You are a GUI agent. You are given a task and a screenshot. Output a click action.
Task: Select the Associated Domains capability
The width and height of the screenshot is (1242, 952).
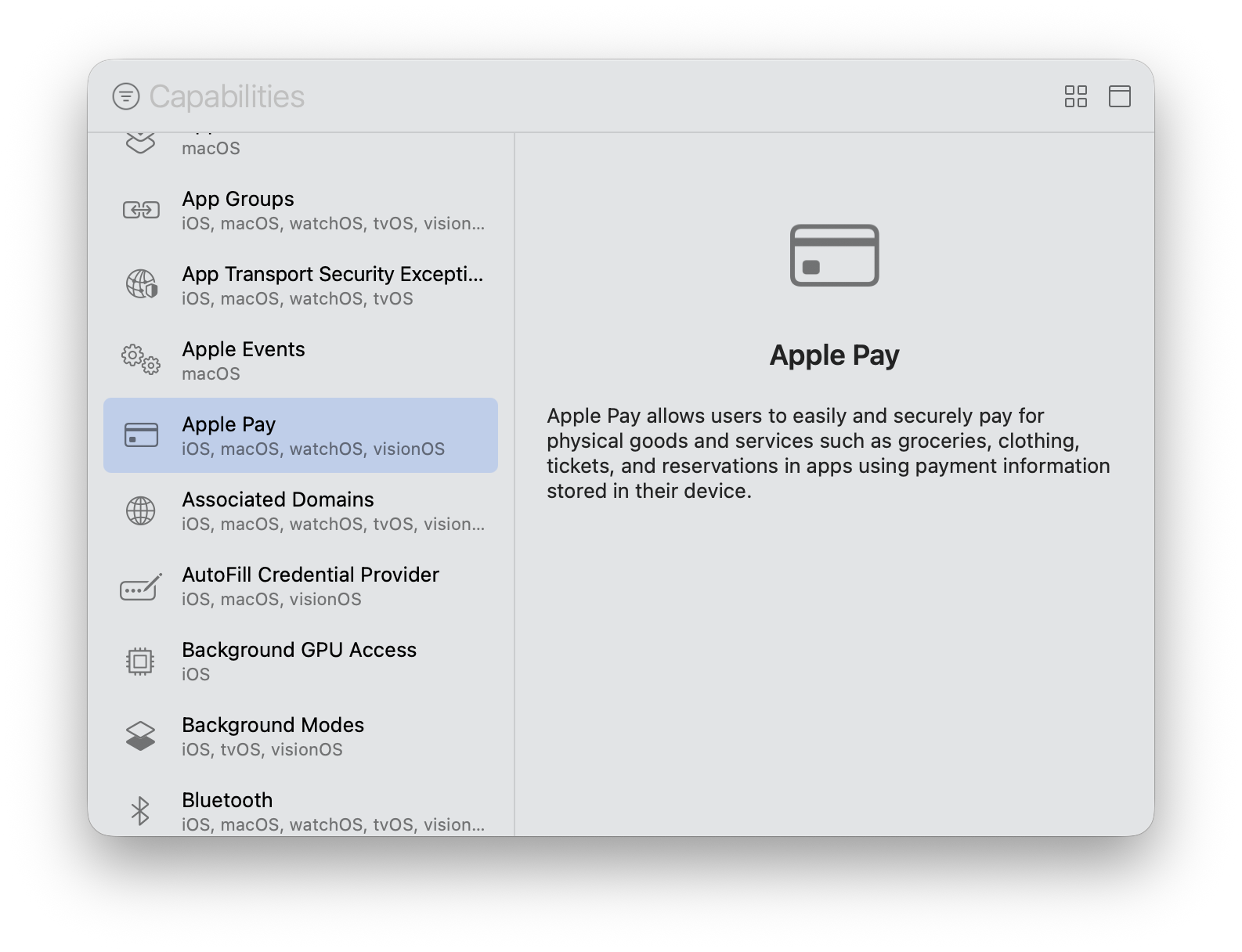301,510
